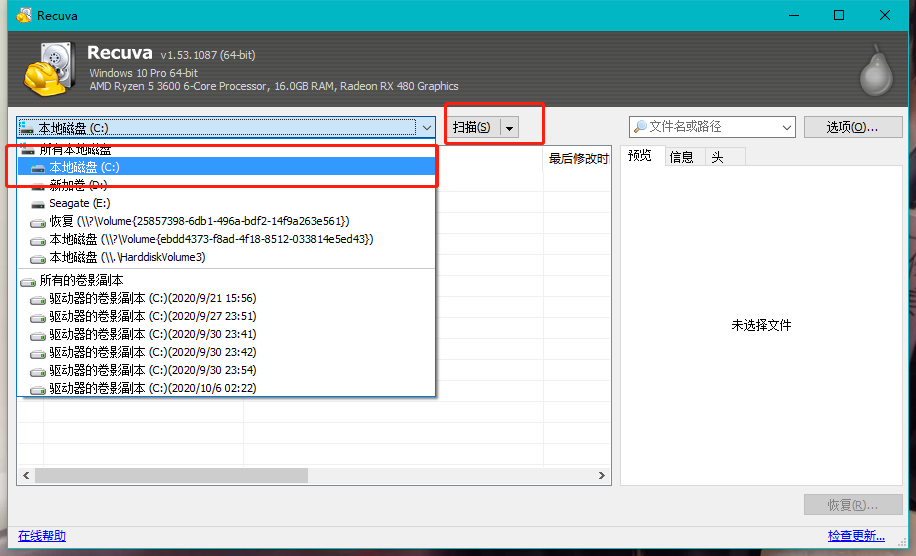Image resolution: width=916 pixels, height=556 pixels.
Task: Open the 在线帮助 link
Action: [x=42, y=536]
